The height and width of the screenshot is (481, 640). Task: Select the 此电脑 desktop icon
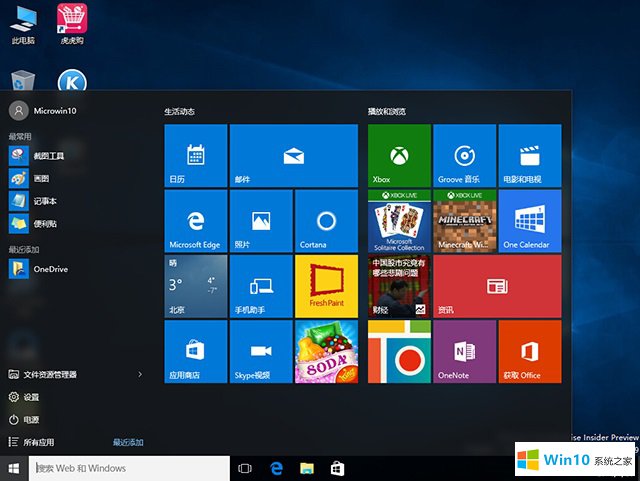23,24
